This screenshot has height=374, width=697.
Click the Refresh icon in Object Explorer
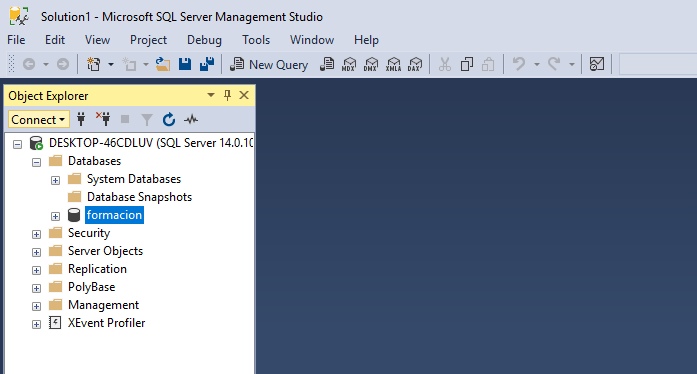click(169, 119)
